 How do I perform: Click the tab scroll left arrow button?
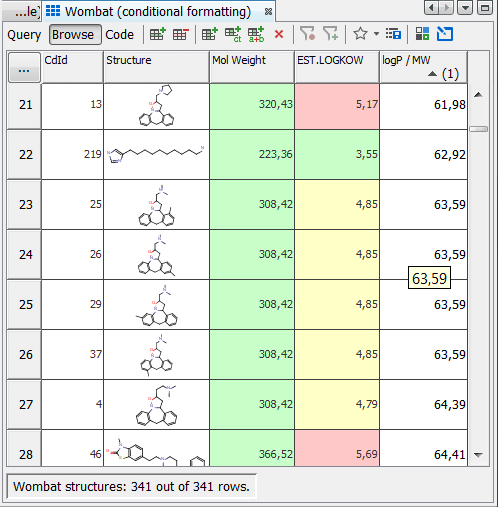click(x=432, y=7)
